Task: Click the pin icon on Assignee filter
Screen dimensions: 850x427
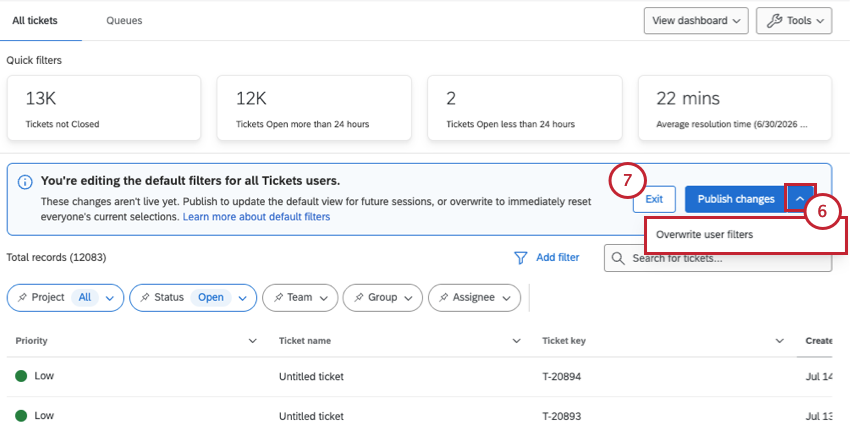Action: pyautogui.click(x=443, y=297)
